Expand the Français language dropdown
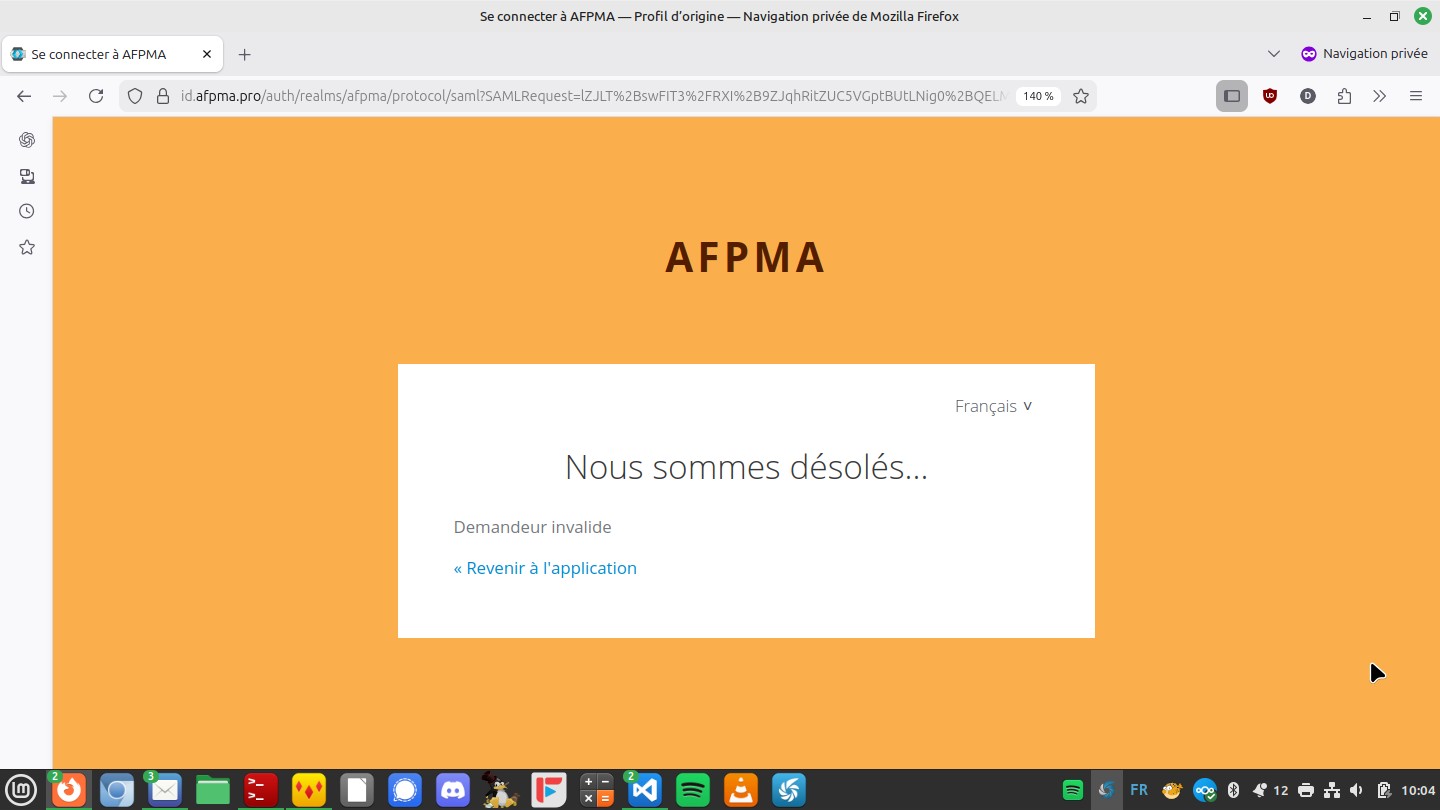Viewport: 1440px width, 810px height. [993, 406]
